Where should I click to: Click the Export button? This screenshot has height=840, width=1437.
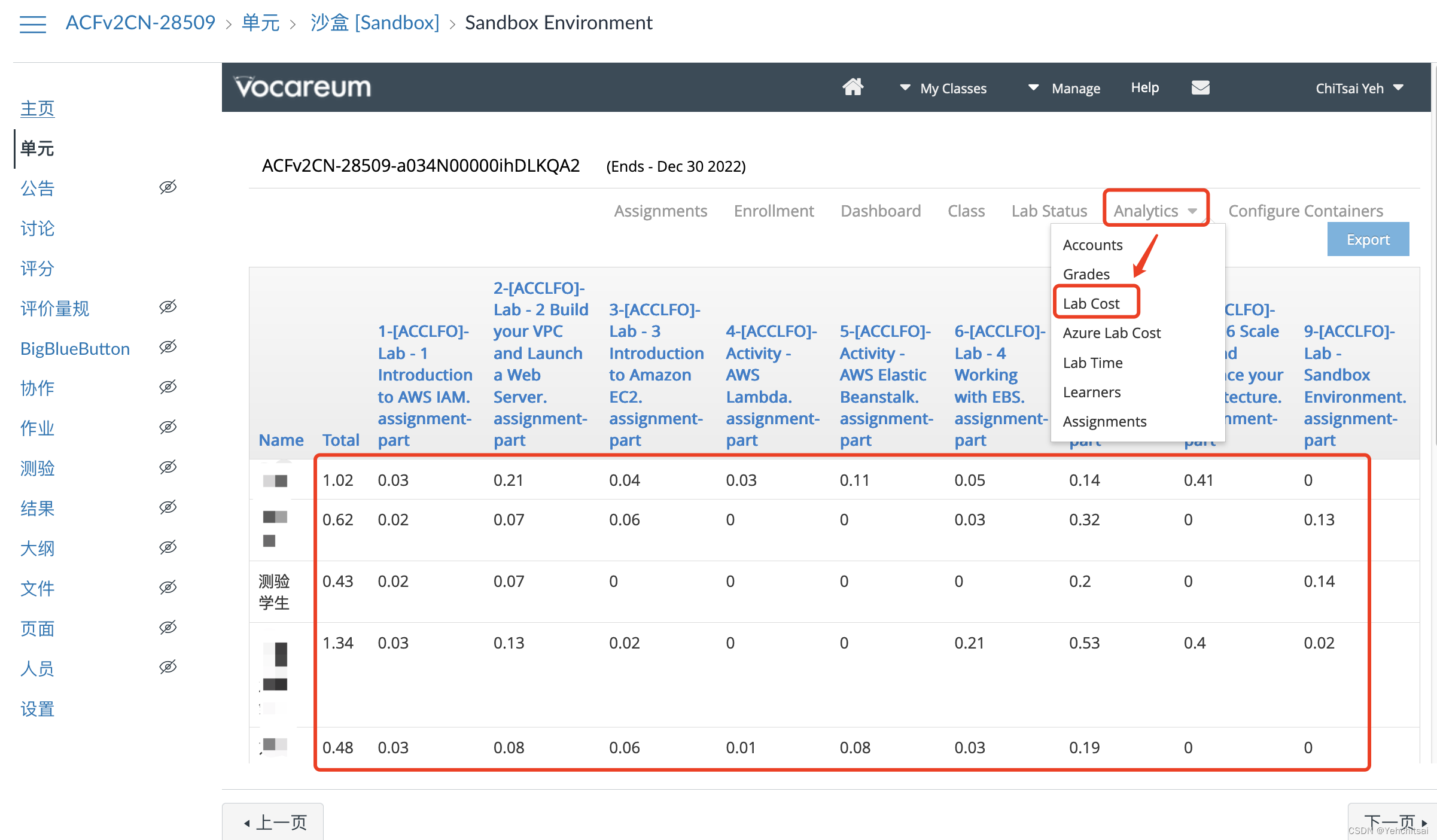point(1368,239)
